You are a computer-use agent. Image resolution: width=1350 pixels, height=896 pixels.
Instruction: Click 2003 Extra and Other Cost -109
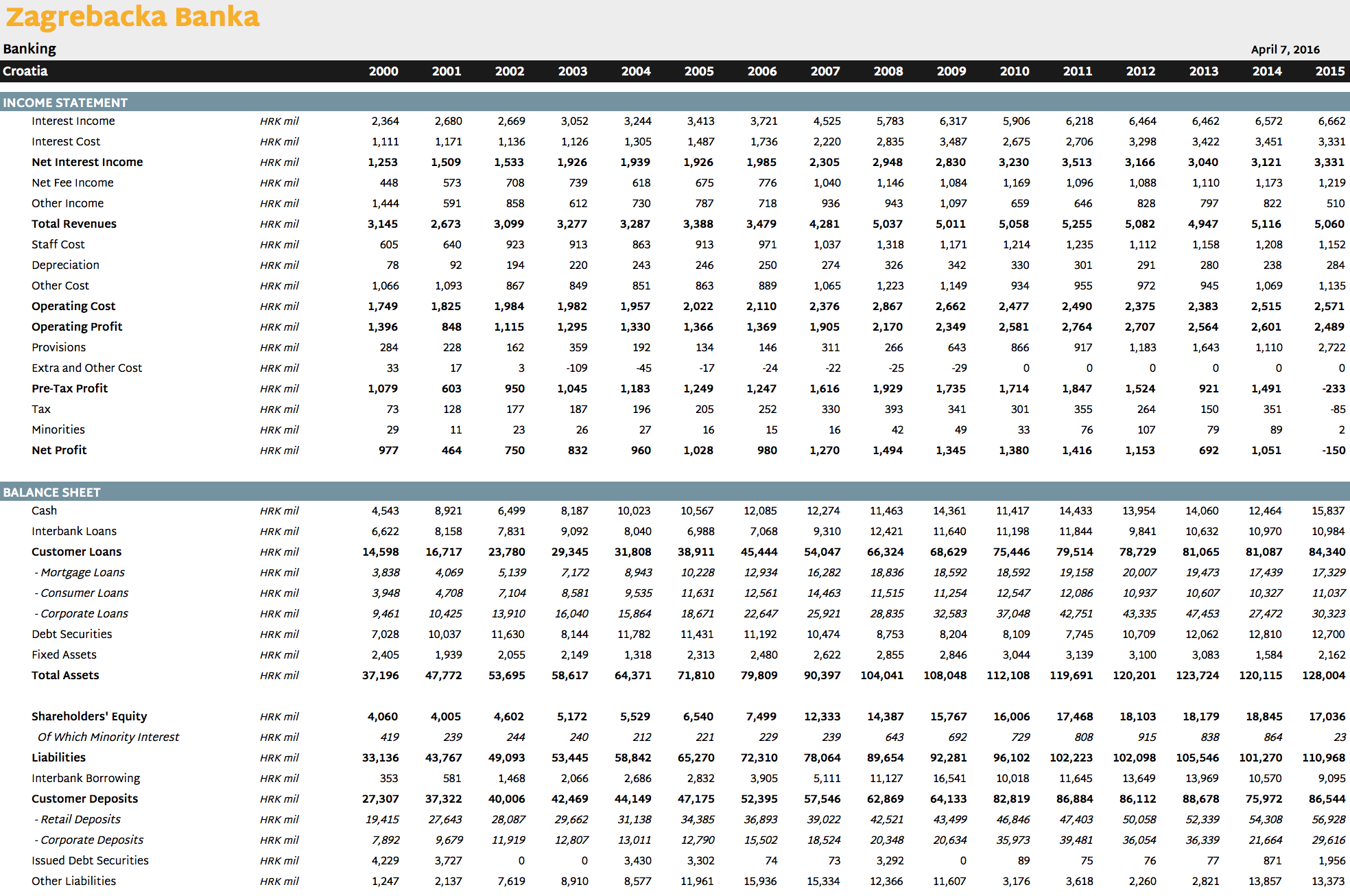[577, 368]
